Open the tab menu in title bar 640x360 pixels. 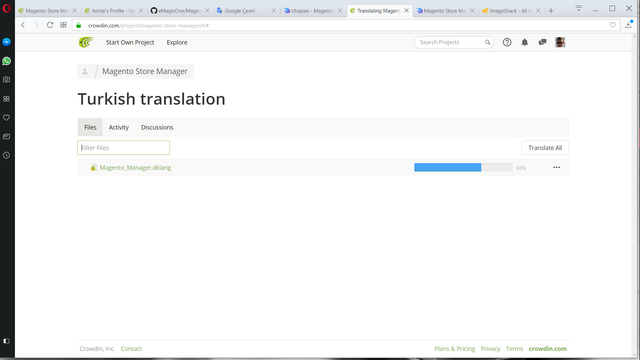578,8
